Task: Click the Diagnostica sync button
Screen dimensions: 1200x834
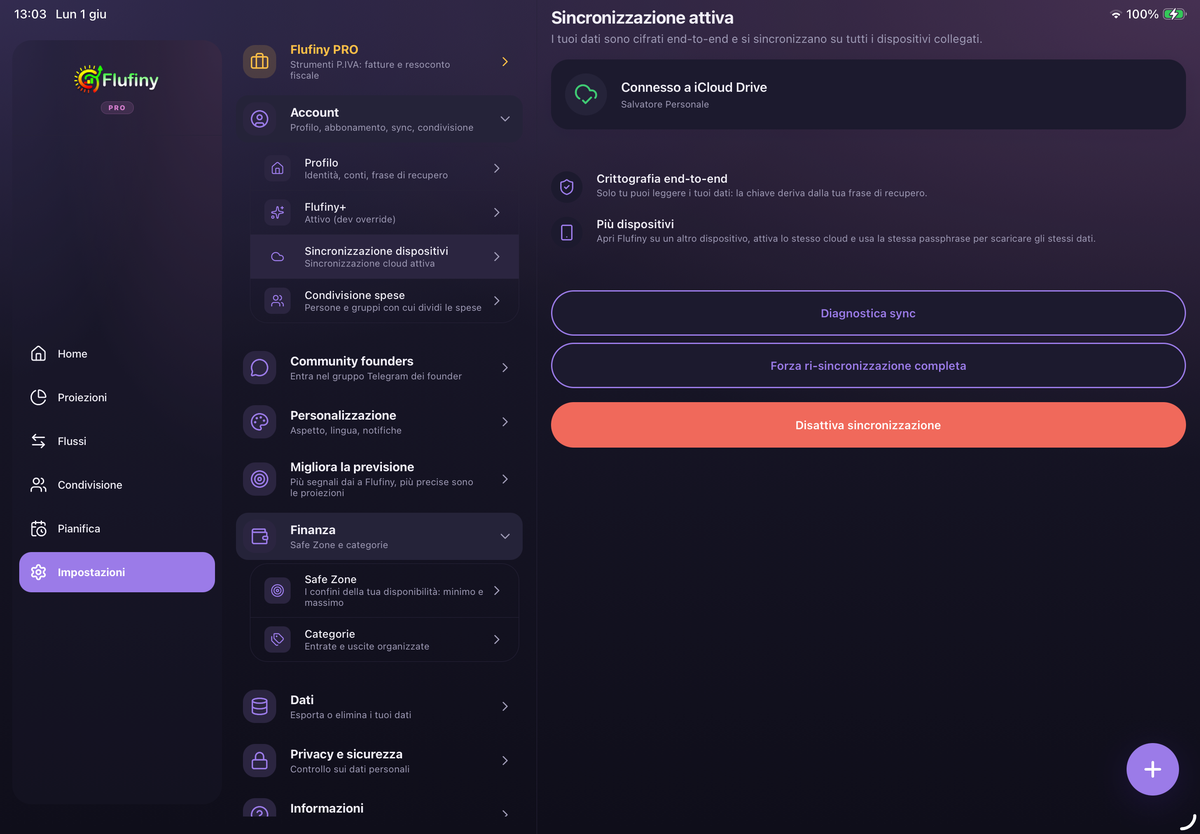Action: pyautogui.click(x=868, y=313)
